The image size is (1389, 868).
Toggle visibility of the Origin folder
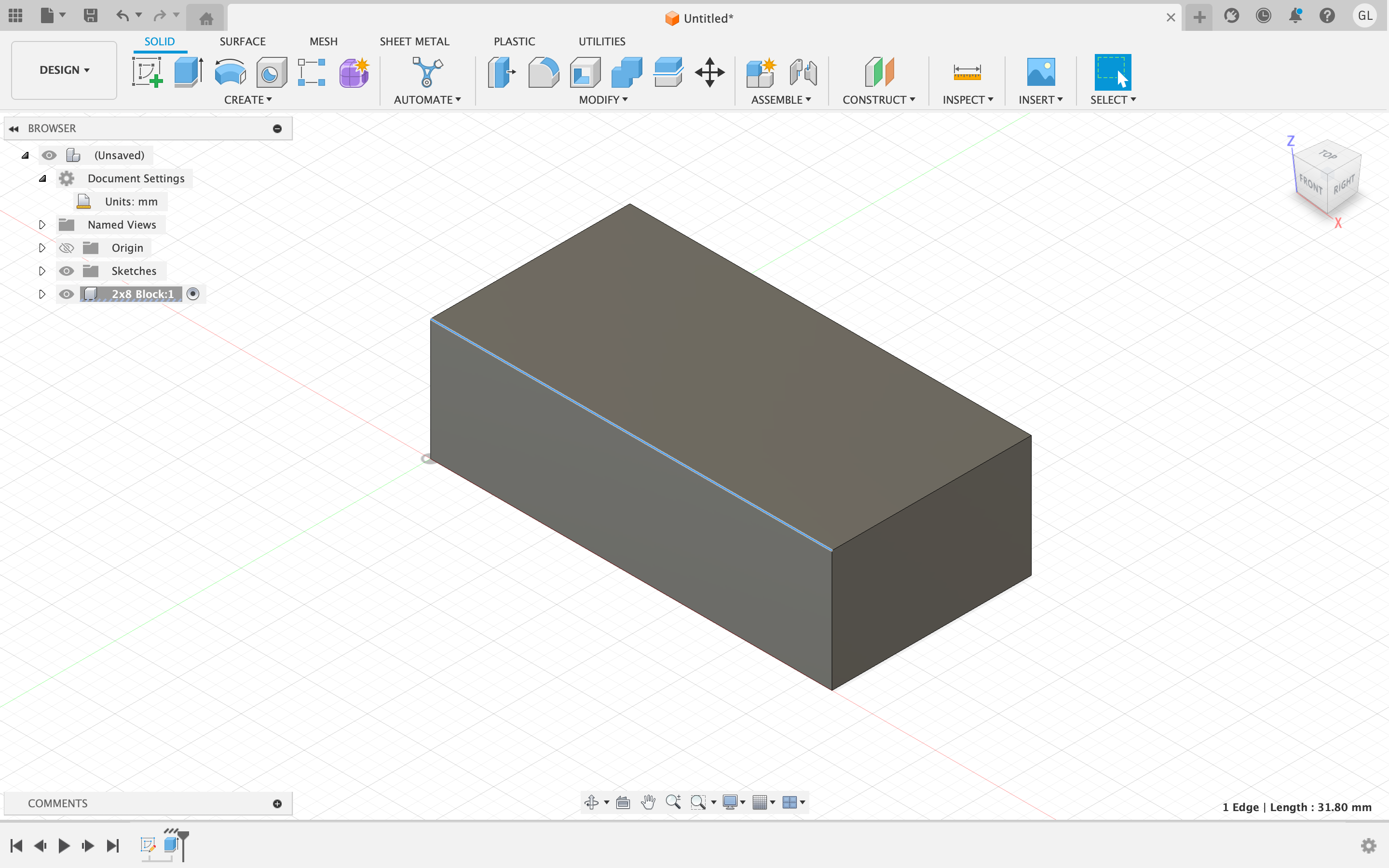67,248
